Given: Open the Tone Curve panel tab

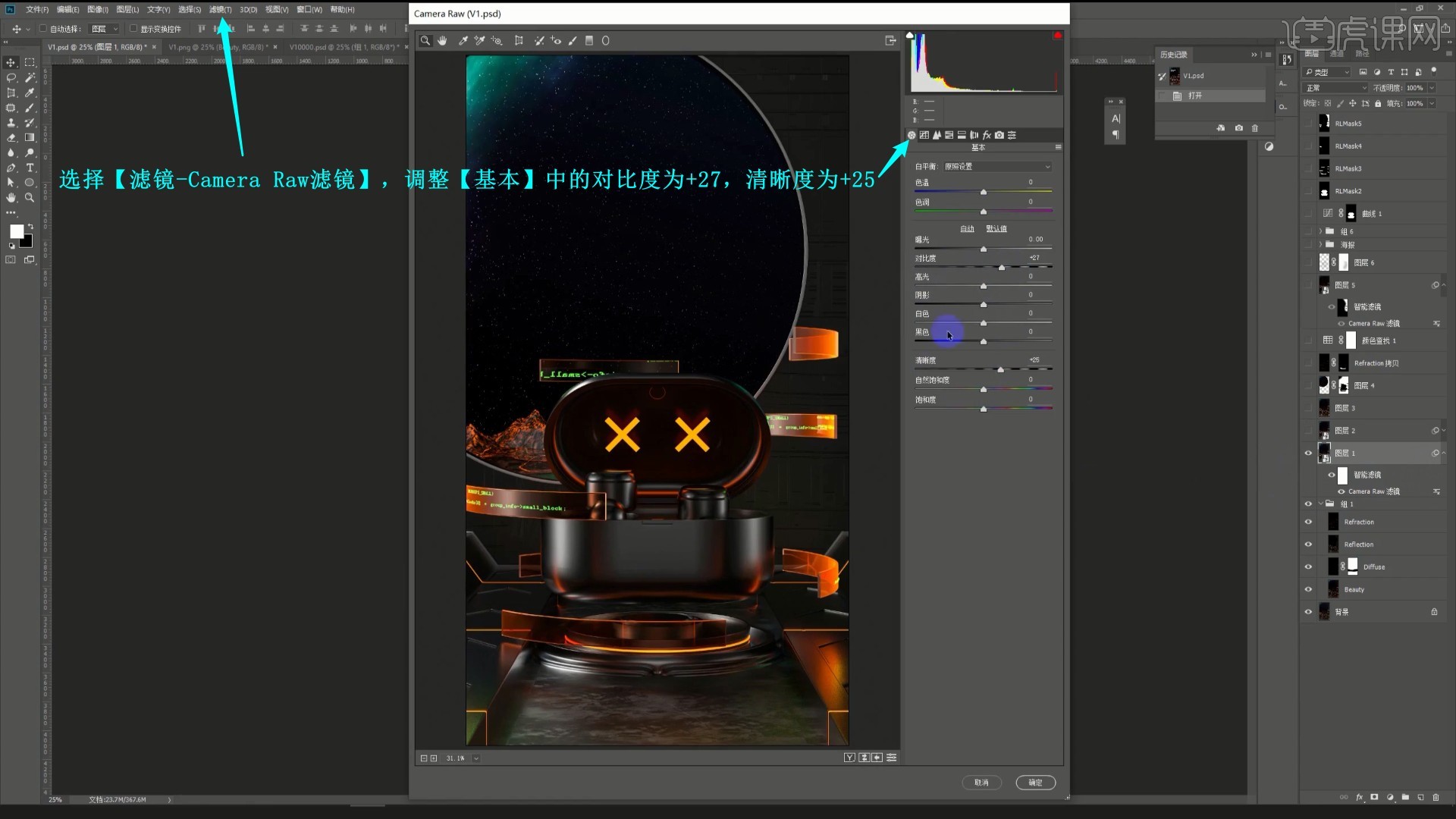Looking at the screenshot, I should click(x=924, y=135).
